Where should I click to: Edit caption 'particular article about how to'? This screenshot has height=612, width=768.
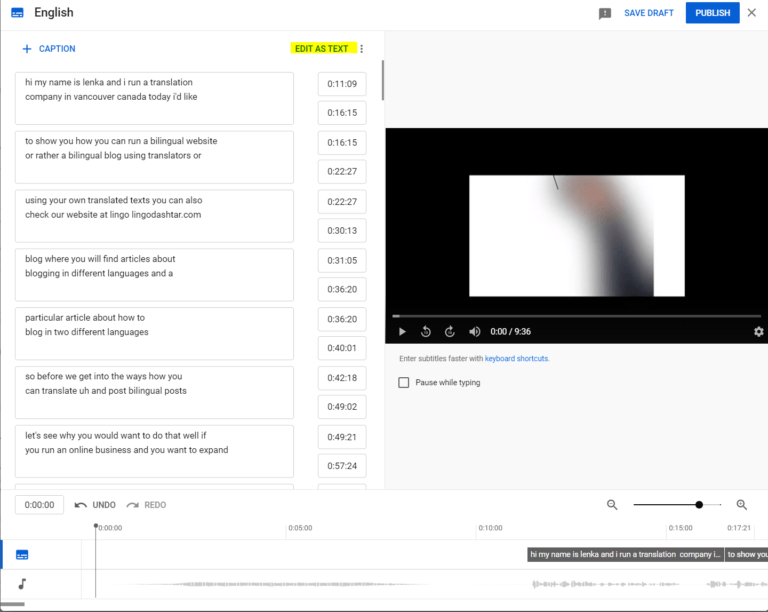pyautogui.click(x=154, y=334)
